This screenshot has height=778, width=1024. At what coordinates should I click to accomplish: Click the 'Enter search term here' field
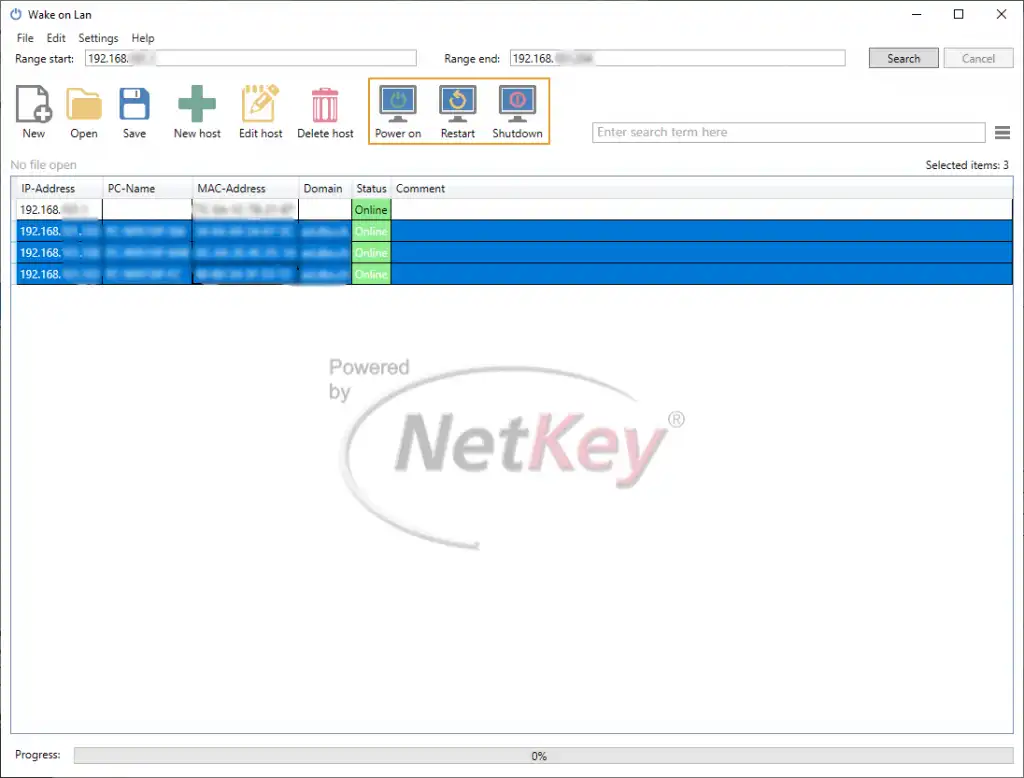788,133
